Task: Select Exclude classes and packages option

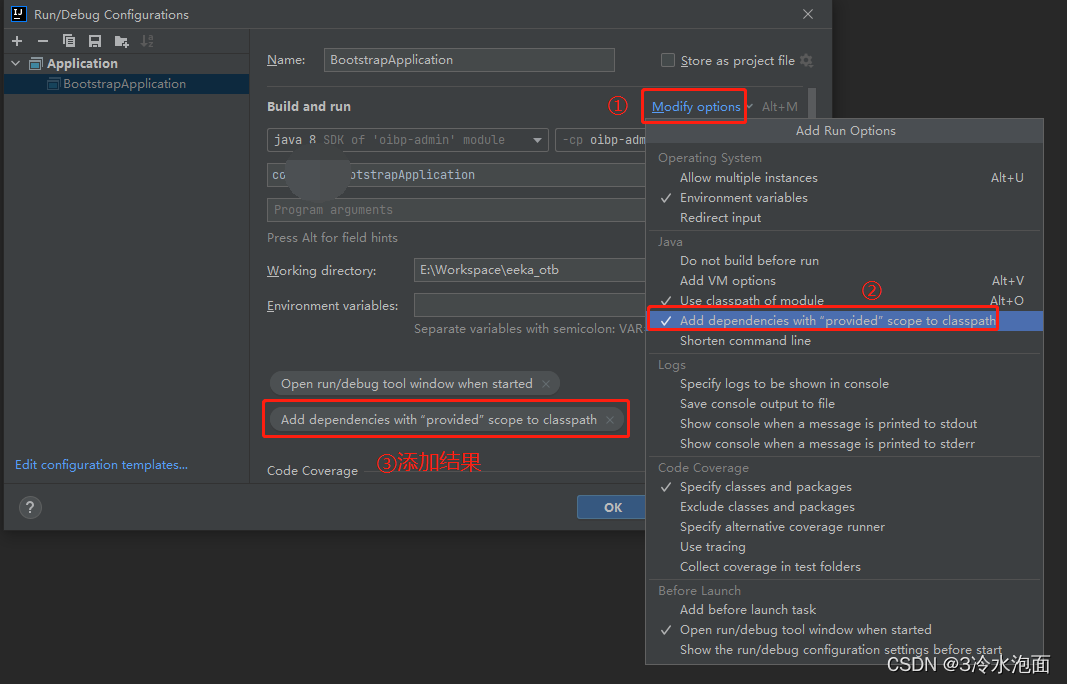Action: point(844,507)
